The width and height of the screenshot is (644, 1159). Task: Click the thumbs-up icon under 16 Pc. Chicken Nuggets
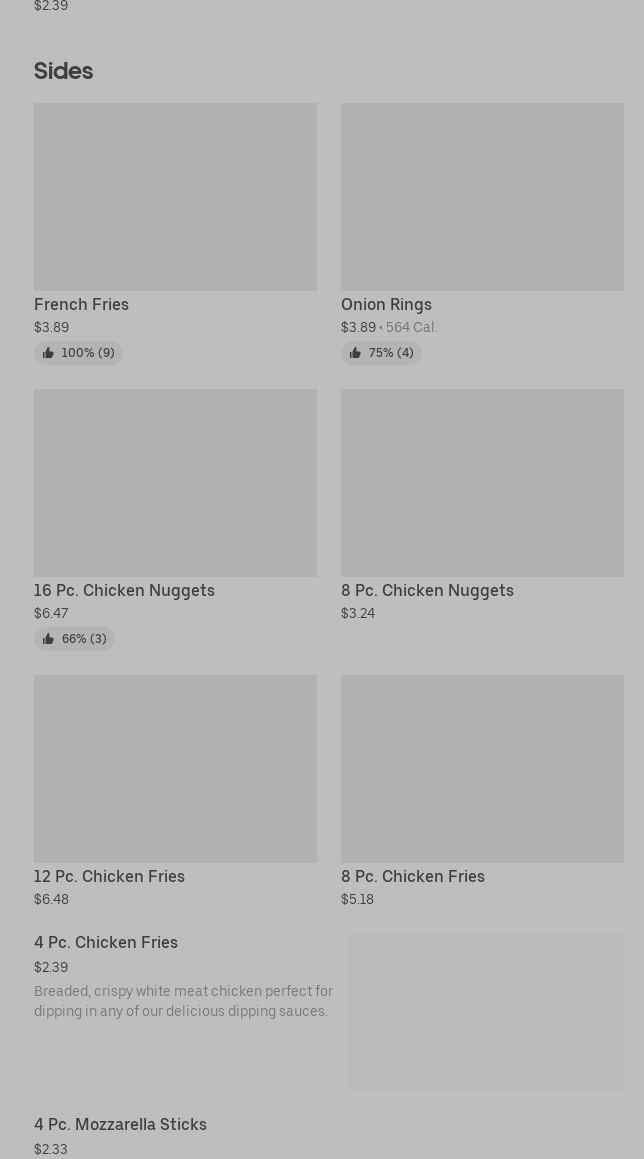coord(48,639)
